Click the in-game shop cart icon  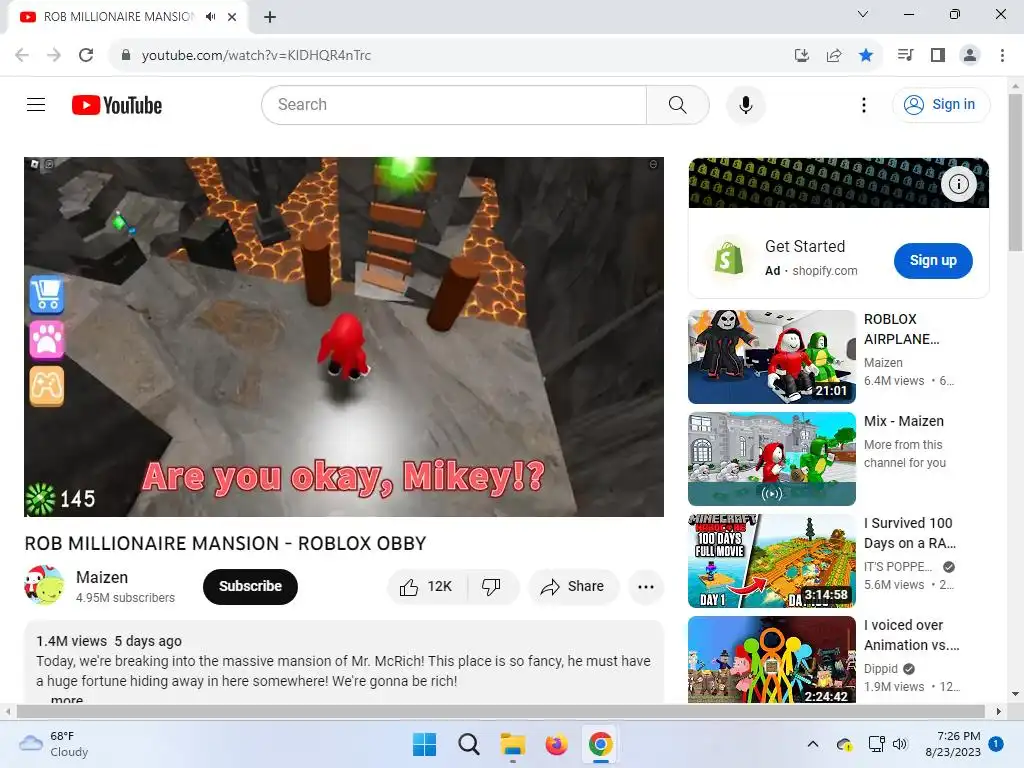coord(46,295)
